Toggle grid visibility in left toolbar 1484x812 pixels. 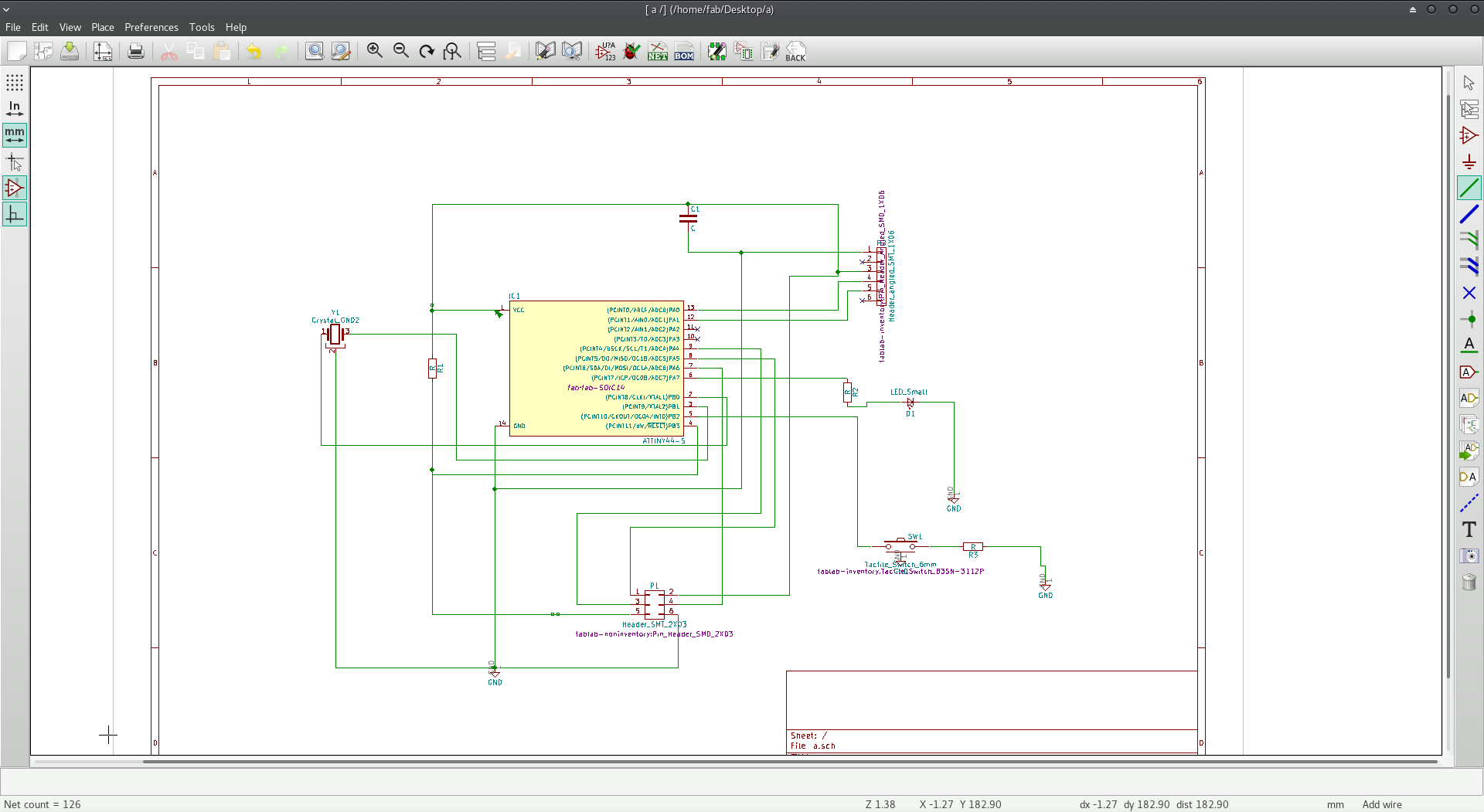15,82
